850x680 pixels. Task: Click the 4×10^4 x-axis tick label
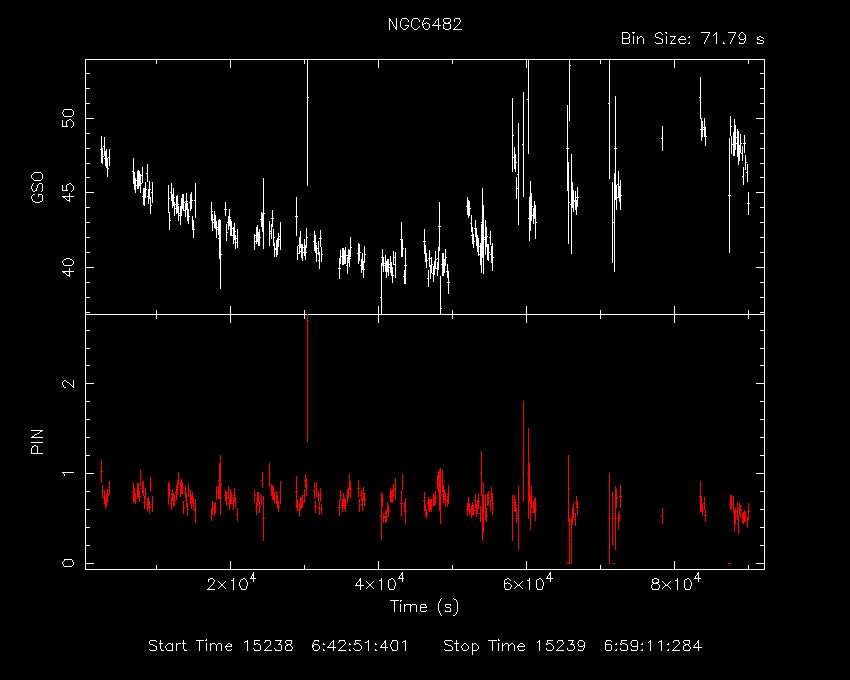(x=379, y=583)
